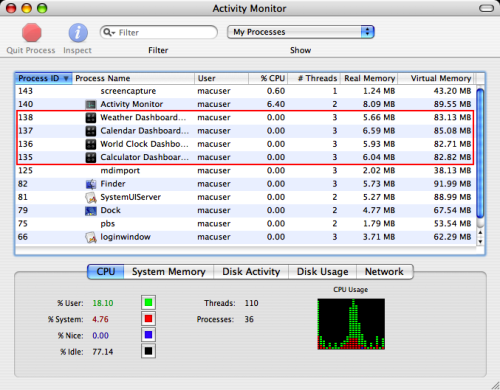Sort by % CPU column header
500x390 pixels.
pyautogui.click(x=268, y=78)
